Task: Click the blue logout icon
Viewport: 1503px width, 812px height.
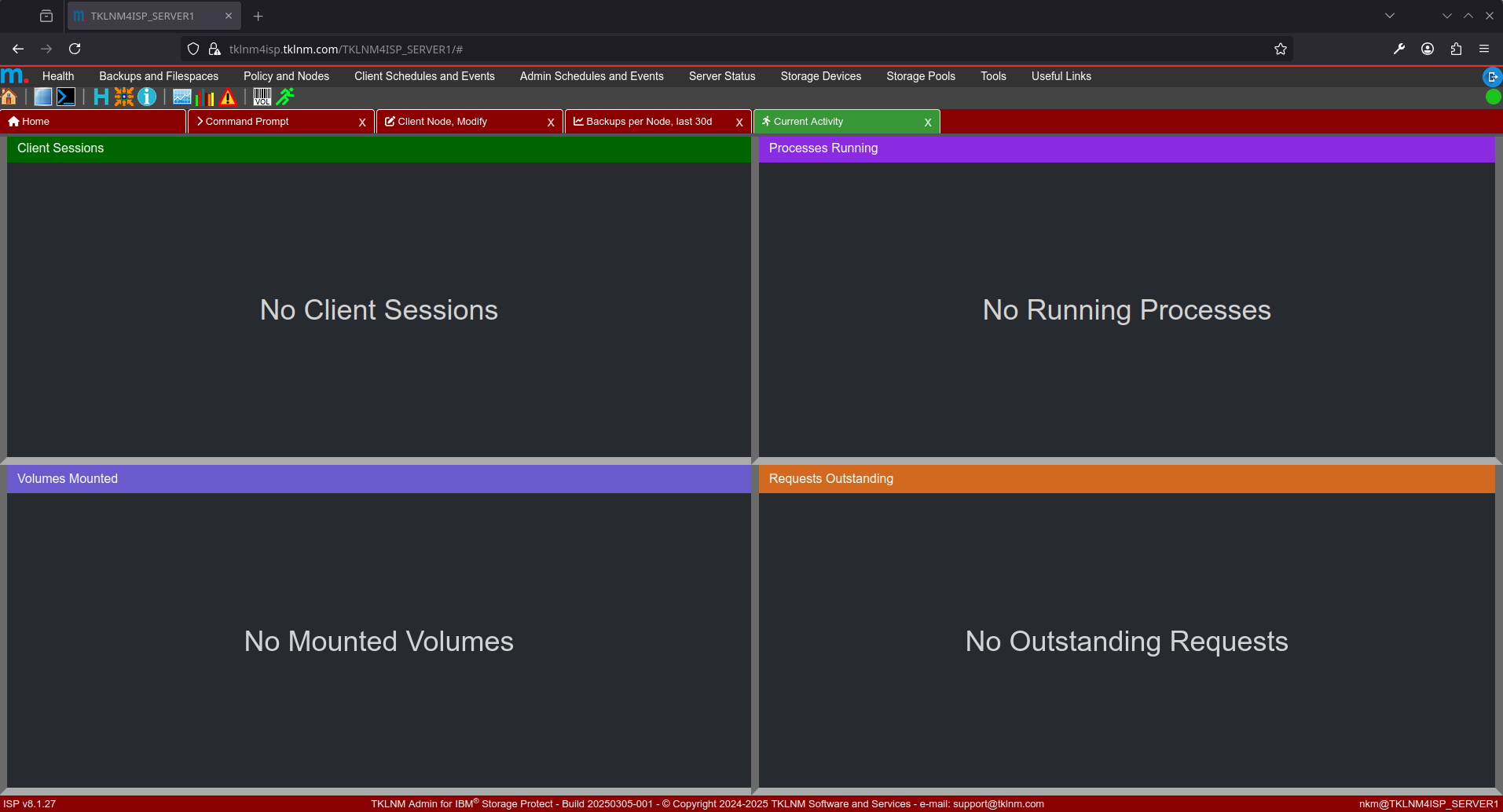Action: [x=1491, y=77]
